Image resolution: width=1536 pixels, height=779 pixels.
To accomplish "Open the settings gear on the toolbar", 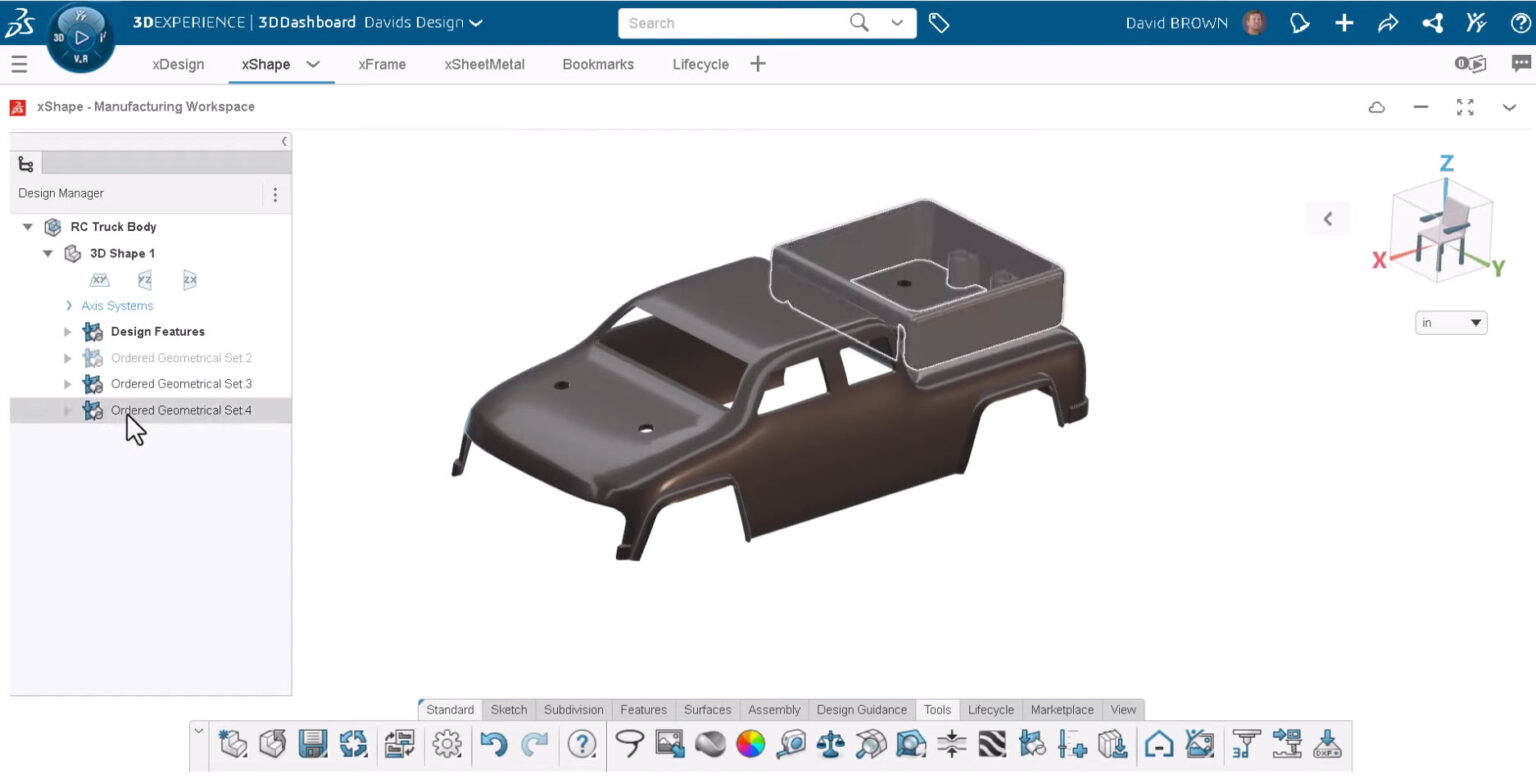I will click(447, 744).
